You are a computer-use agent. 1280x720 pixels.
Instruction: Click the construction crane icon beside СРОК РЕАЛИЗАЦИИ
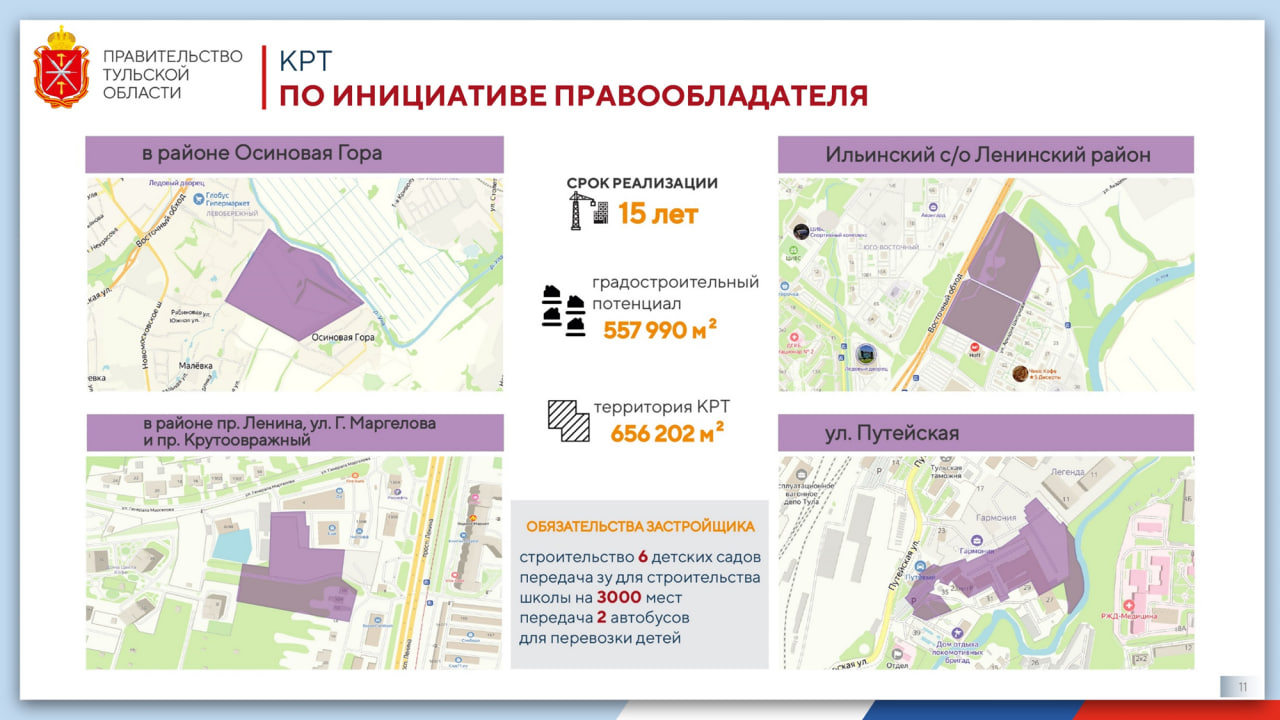pos(576,211)
